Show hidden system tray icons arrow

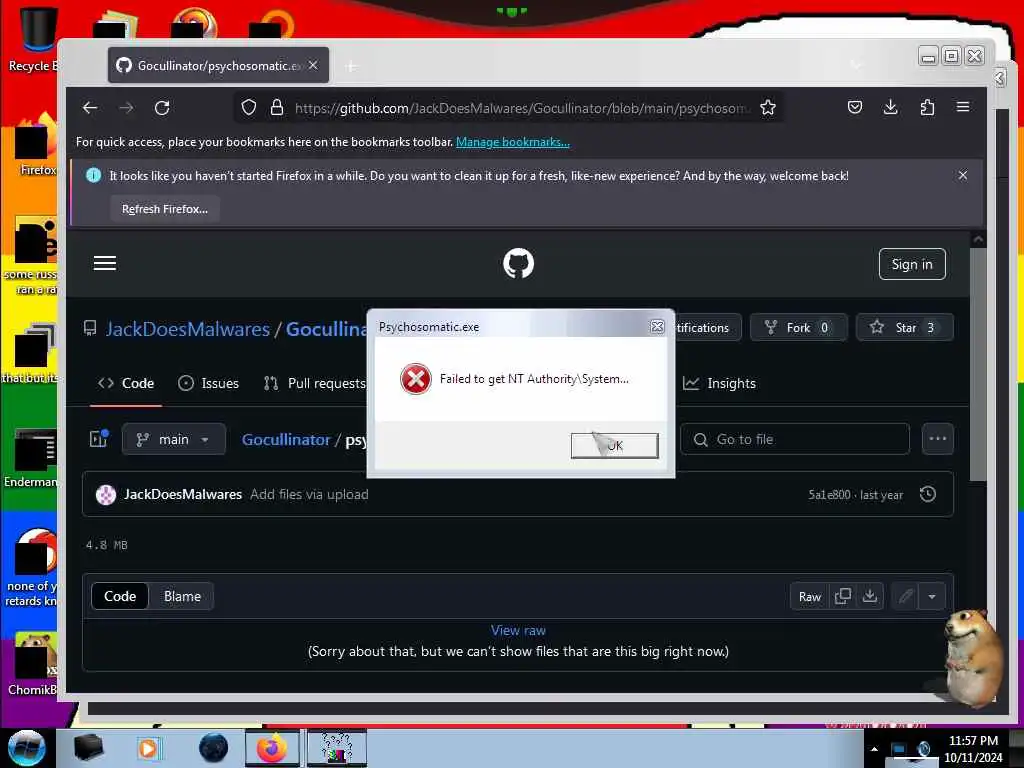coord(874,749)
